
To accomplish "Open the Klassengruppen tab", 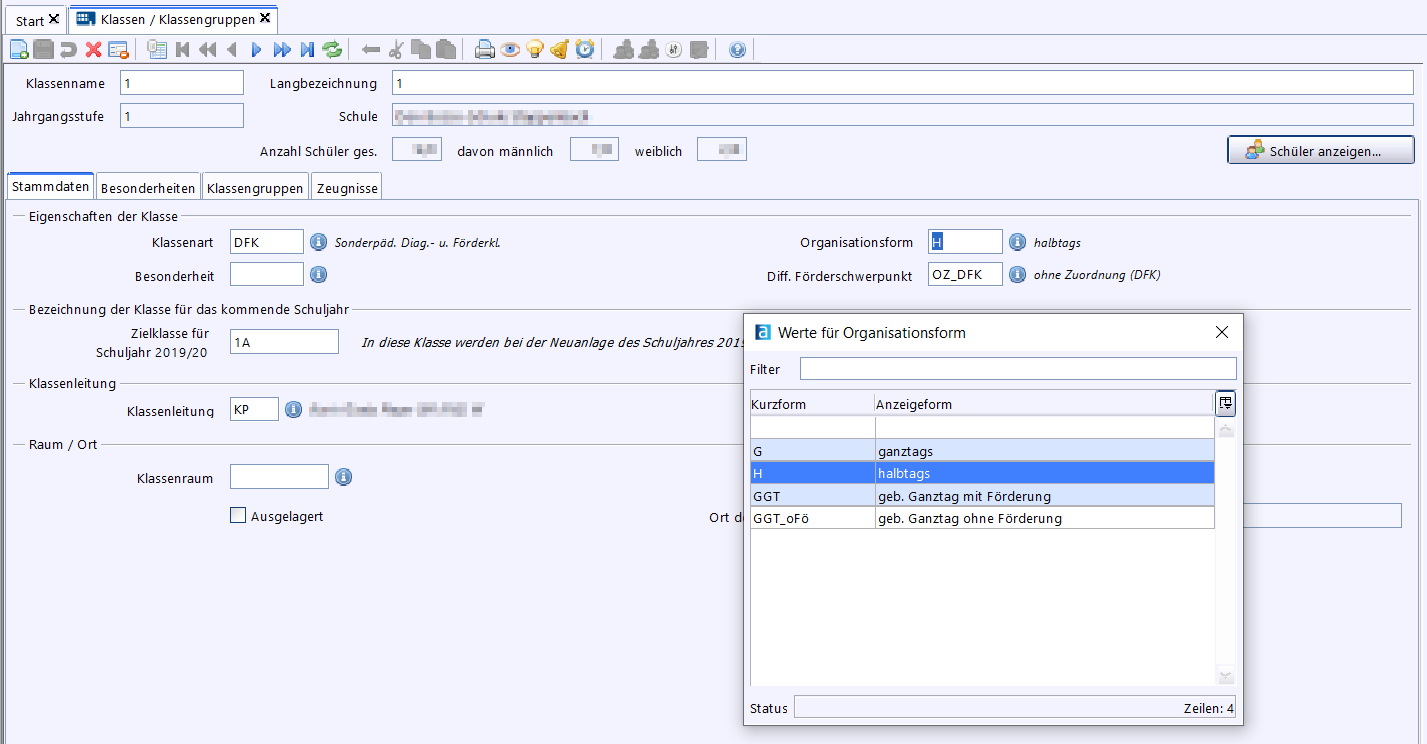I will pyautogui.click(x=255, y=187).
